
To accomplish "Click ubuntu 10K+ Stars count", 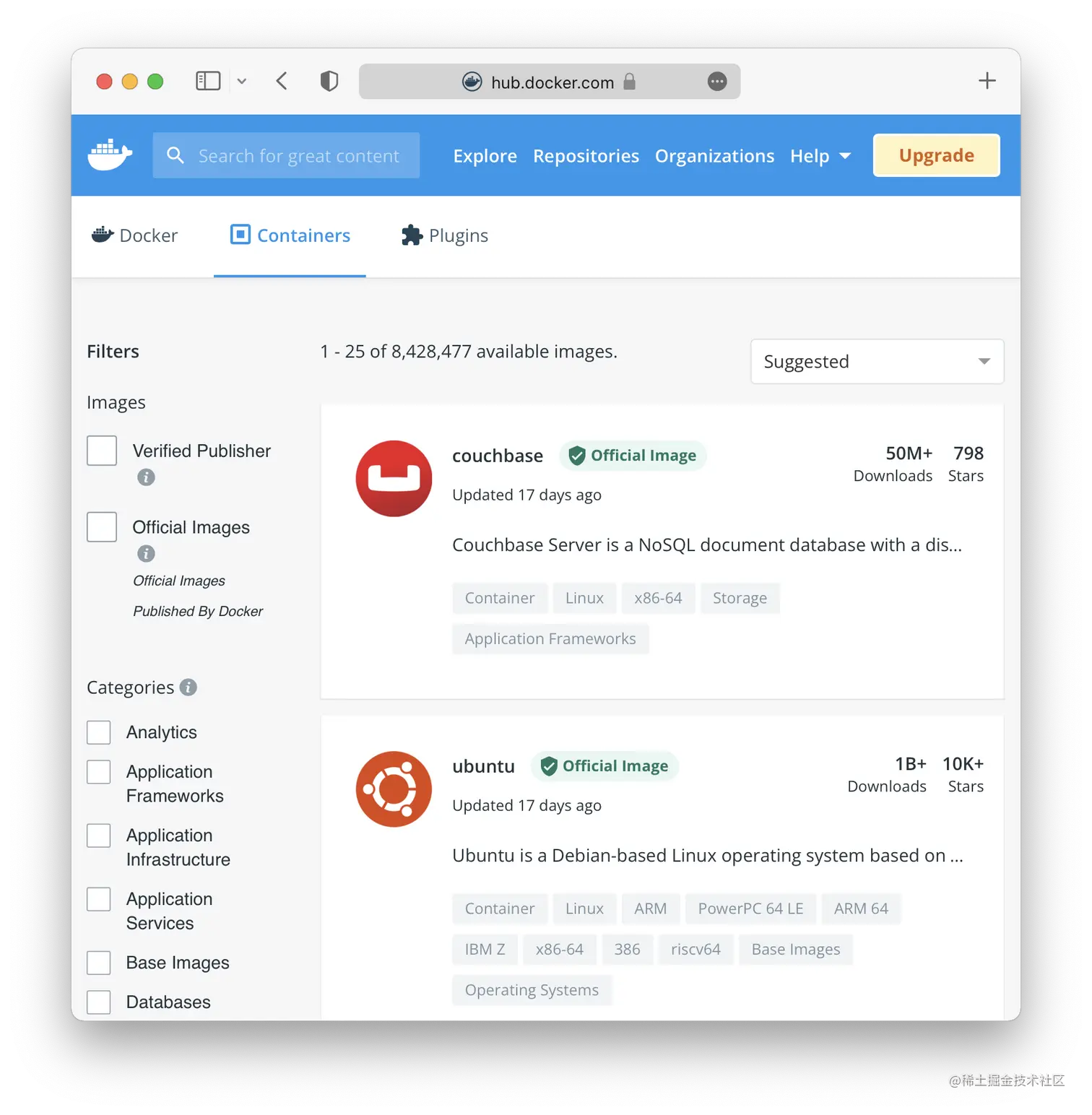I will [x=963, y=774].
